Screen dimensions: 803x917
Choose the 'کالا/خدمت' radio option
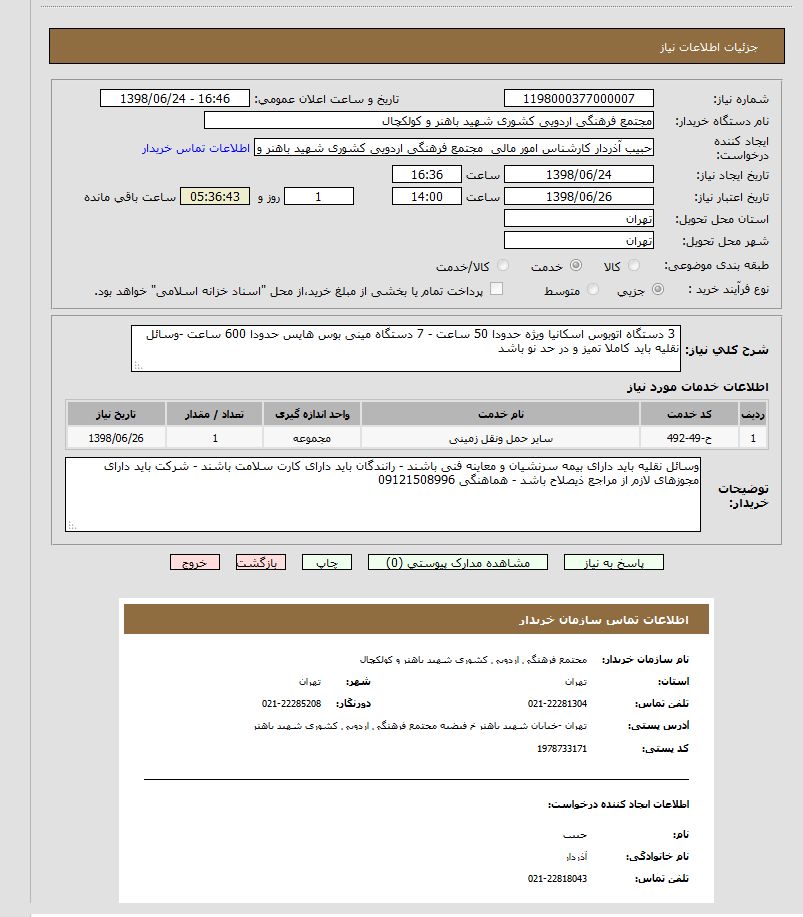pos(503,266)
